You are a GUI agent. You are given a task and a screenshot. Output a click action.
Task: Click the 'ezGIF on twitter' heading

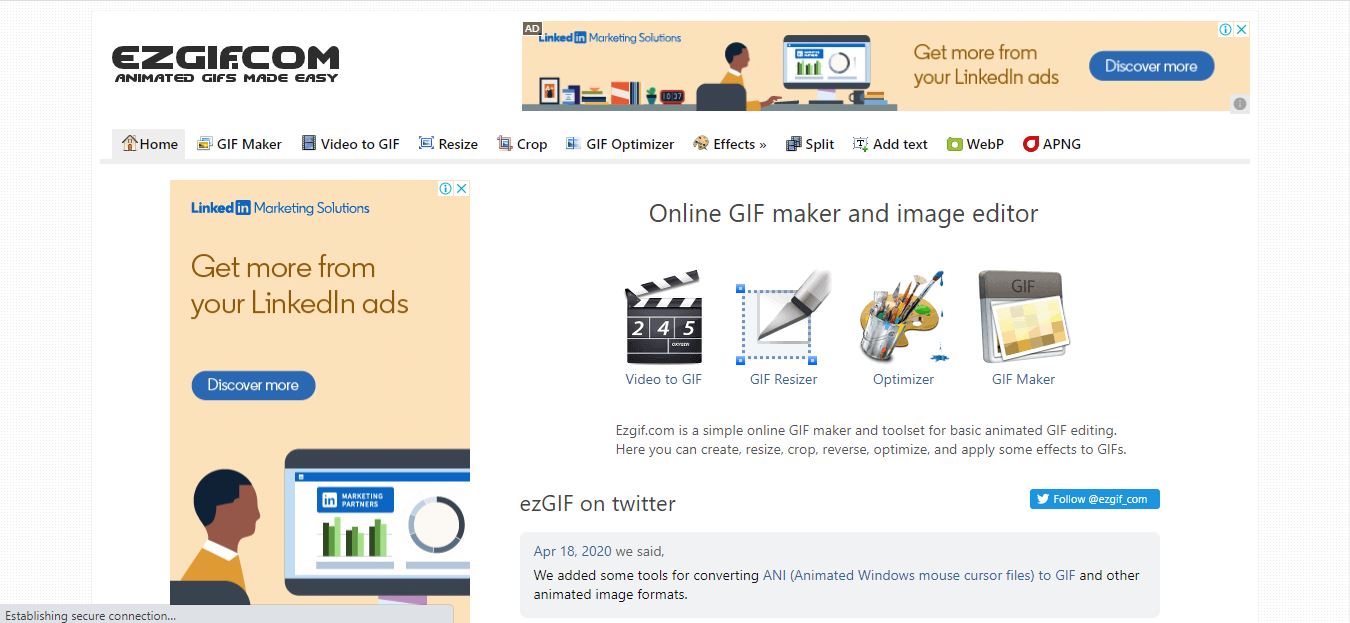coord(598,503)
